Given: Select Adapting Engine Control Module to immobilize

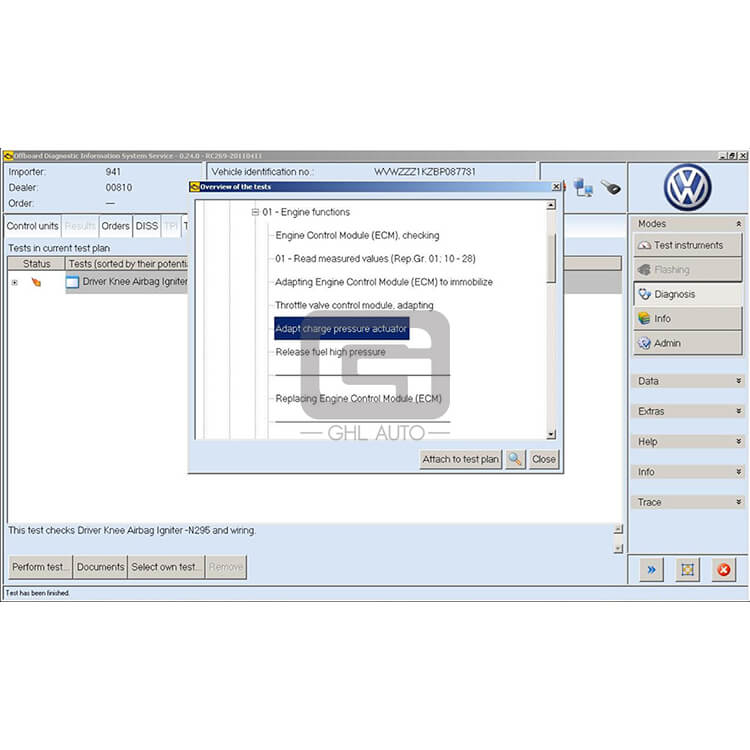Looking at the screenshot, I should tap(384, 282).
